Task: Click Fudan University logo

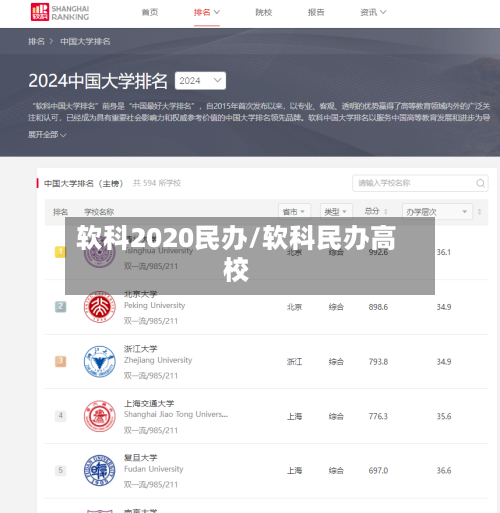Action: click(99, 471)
